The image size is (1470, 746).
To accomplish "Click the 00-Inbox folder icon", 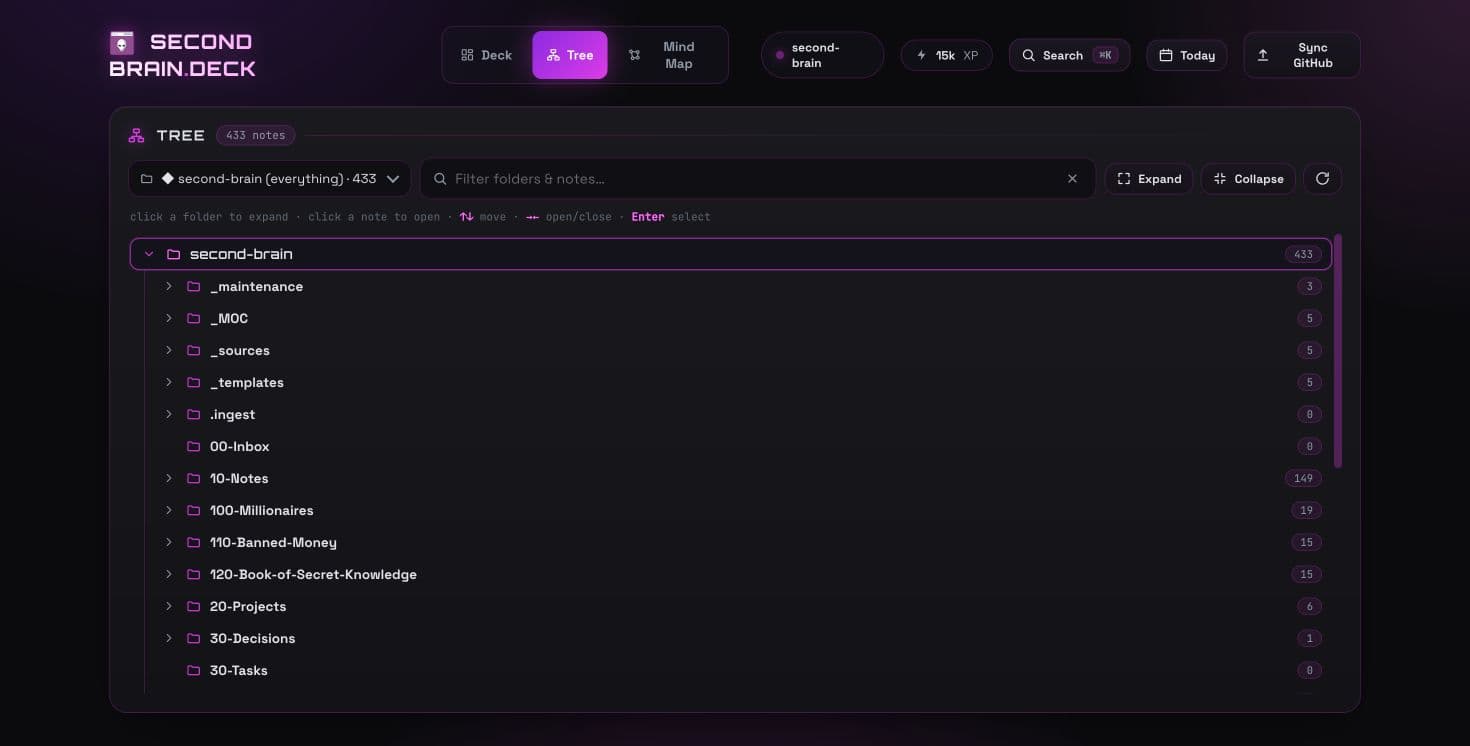I will coord(194,446).
